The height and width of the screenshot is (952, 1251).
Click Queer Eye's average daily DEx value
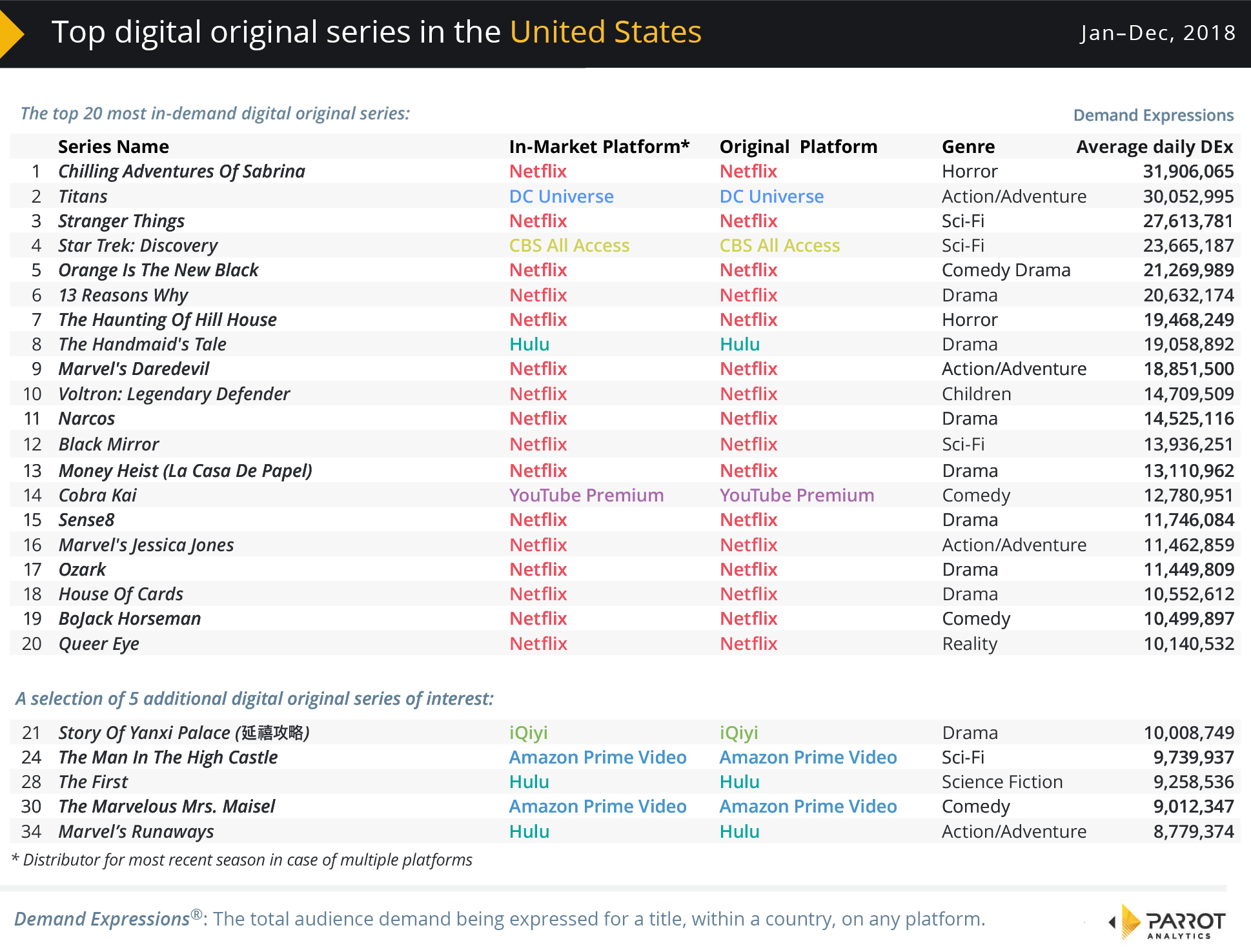point(1188,643)
